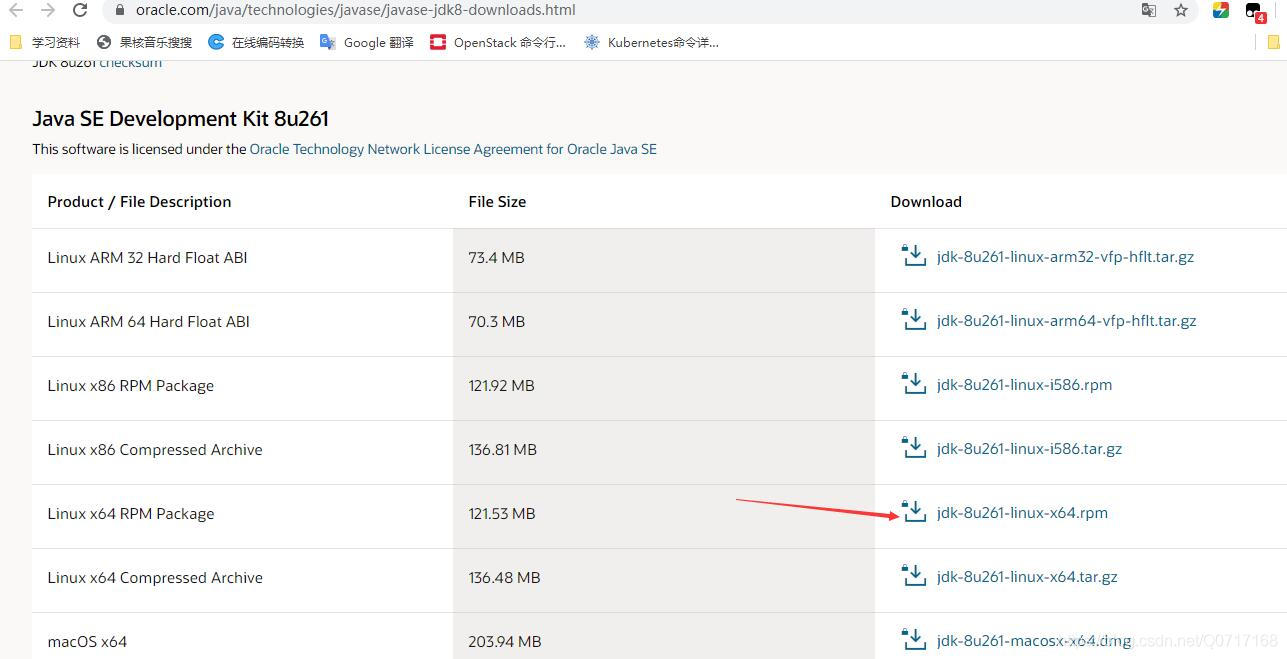The width and height of the screenshot is (1287, 659).
Task: Click download icon for linux-x64.tar.gz
Action: 914,576
